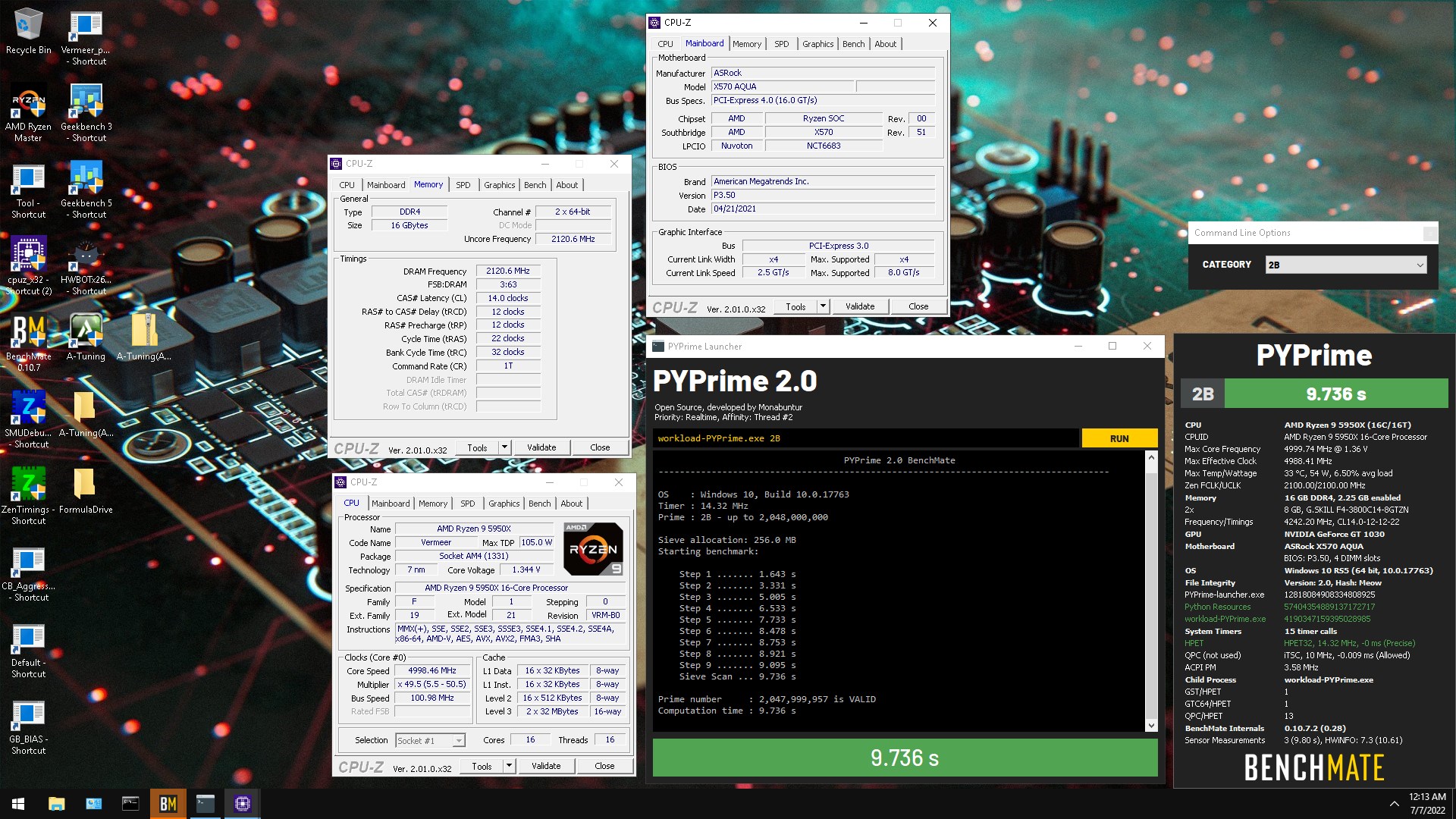Open ZenTimings Shortcut desktop icon
This screenshot has width=1456, height=819.
click(x=28, y=496)
